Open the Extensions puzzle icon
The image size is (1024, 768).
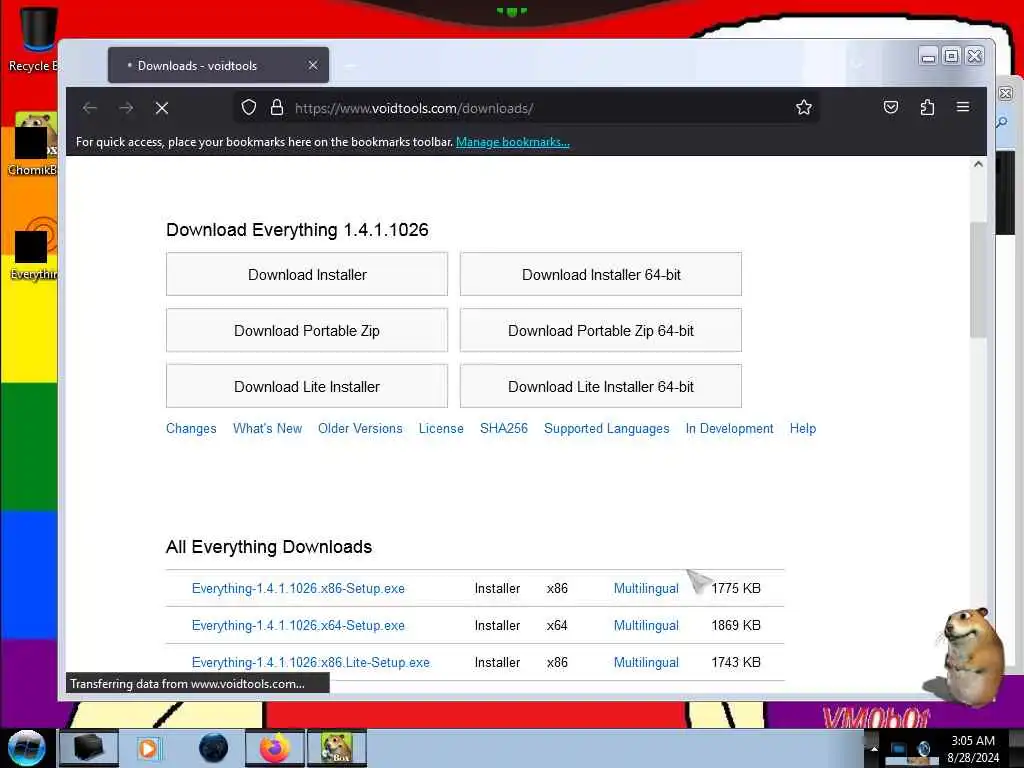click(927, 108)
